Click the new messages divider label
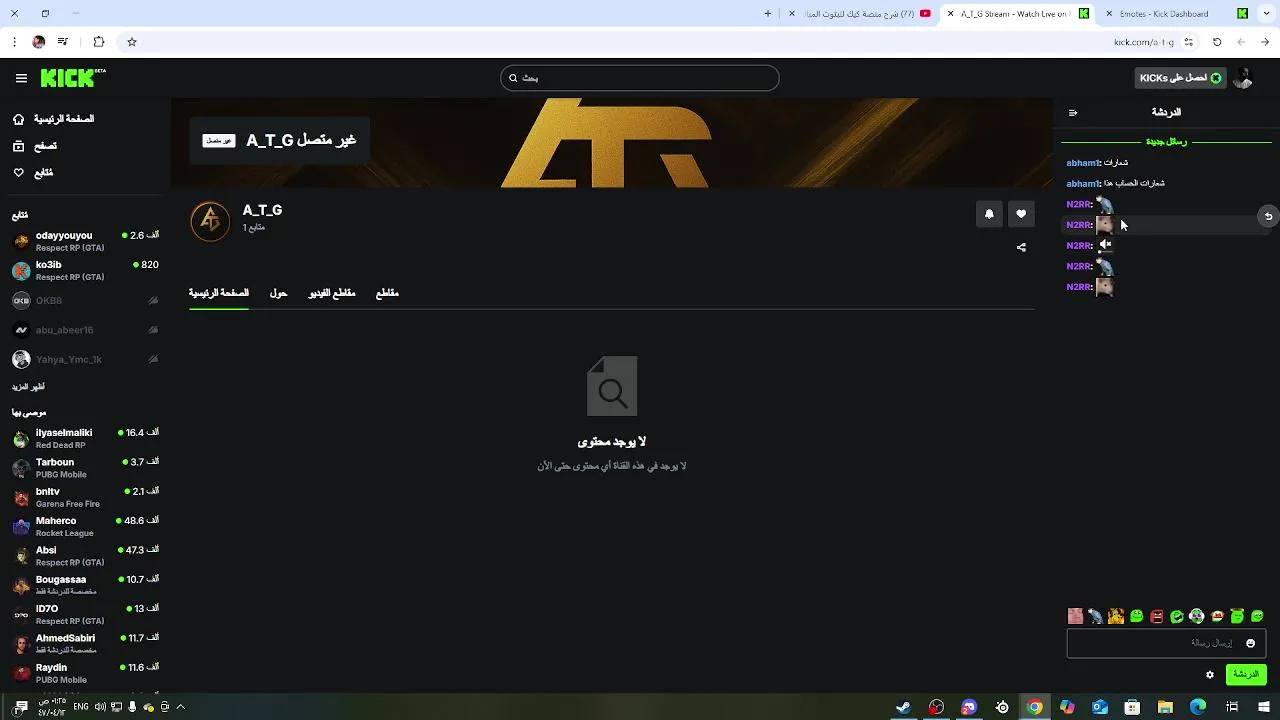The image size is (1280, 720). tap(1166, 142)
